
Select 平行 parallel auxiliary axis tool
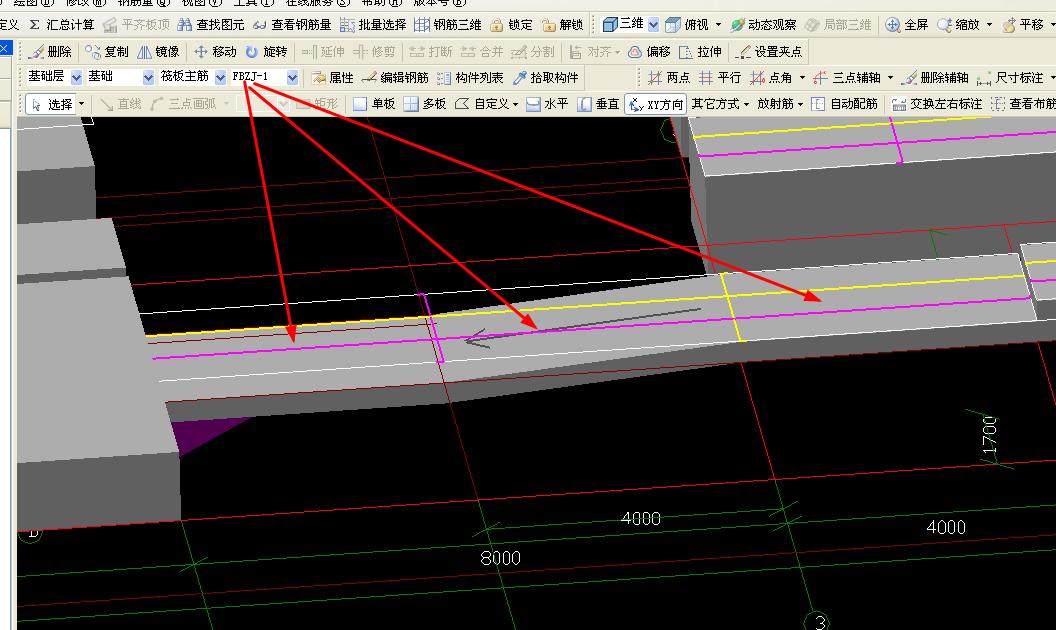tap(720, 77)
